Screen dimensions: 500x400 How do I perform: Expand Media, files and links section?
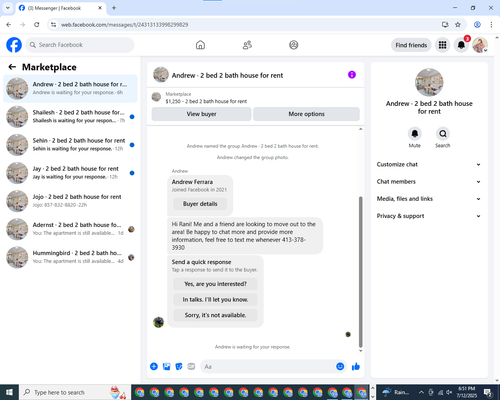429,199
